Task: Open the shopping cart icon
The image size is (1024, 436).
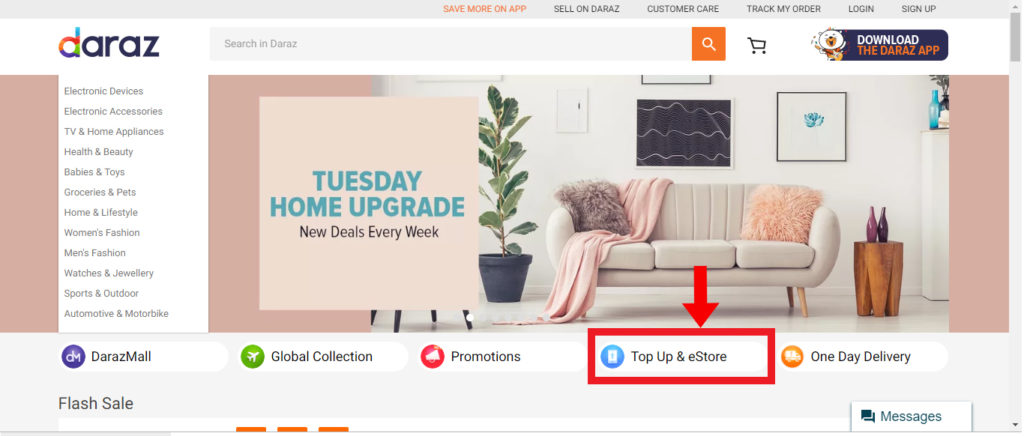Action: click(x=757, y=45)
